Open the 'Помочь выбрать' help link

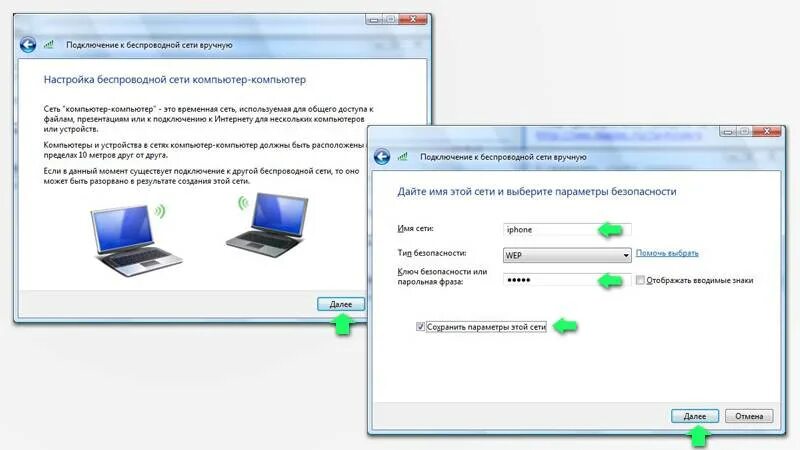point(667,253)
